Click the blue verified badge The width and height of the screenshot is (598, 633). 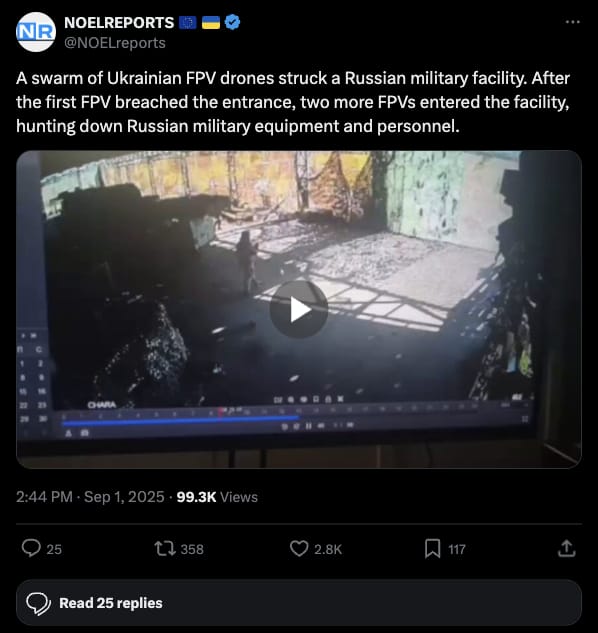pos(232,22)
